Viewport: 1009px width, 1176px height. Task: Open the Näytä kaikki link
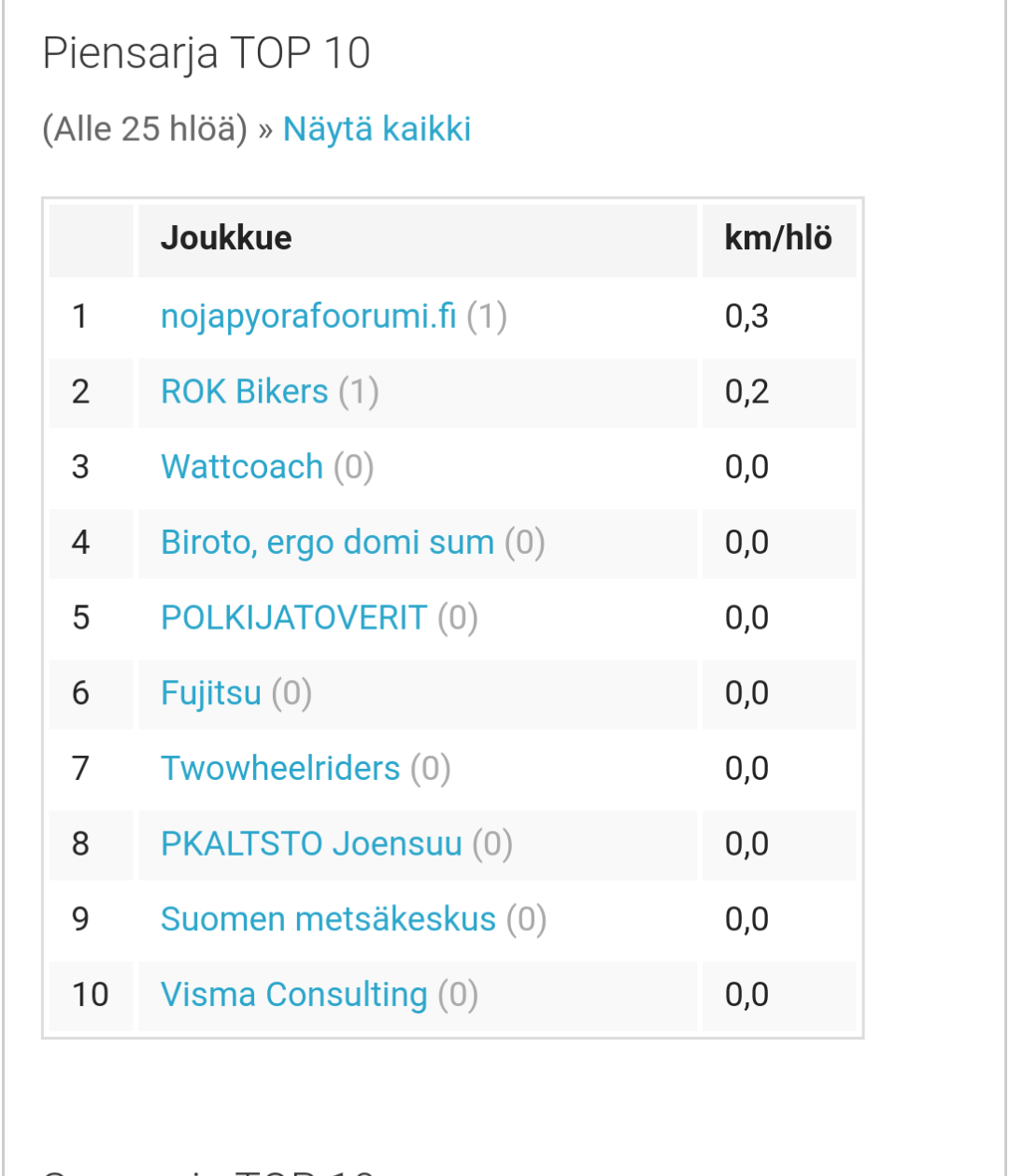point(377,129)
